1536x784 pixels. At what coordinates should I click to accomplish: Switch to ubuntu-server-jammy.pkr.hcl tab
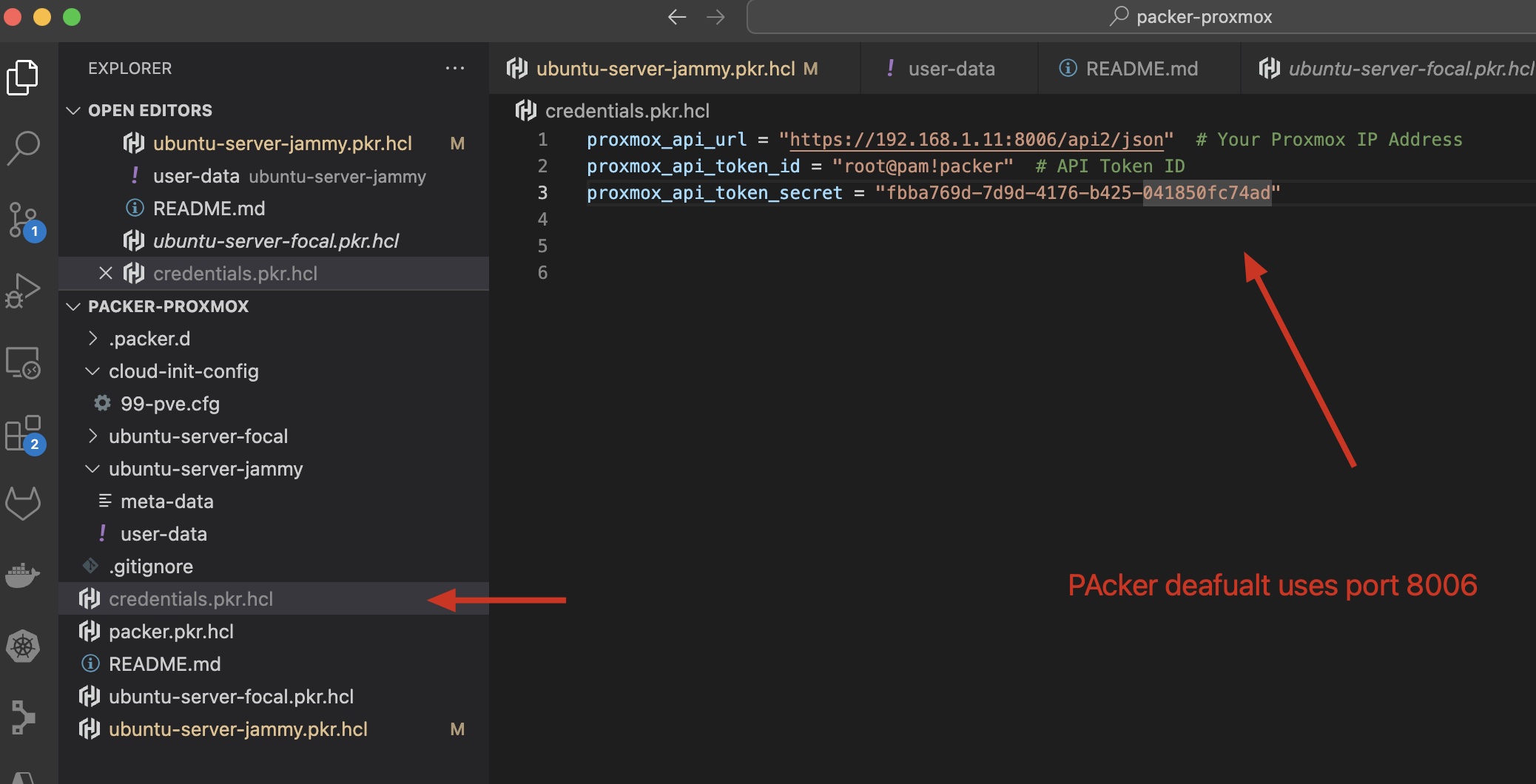[x=674, y=69]
